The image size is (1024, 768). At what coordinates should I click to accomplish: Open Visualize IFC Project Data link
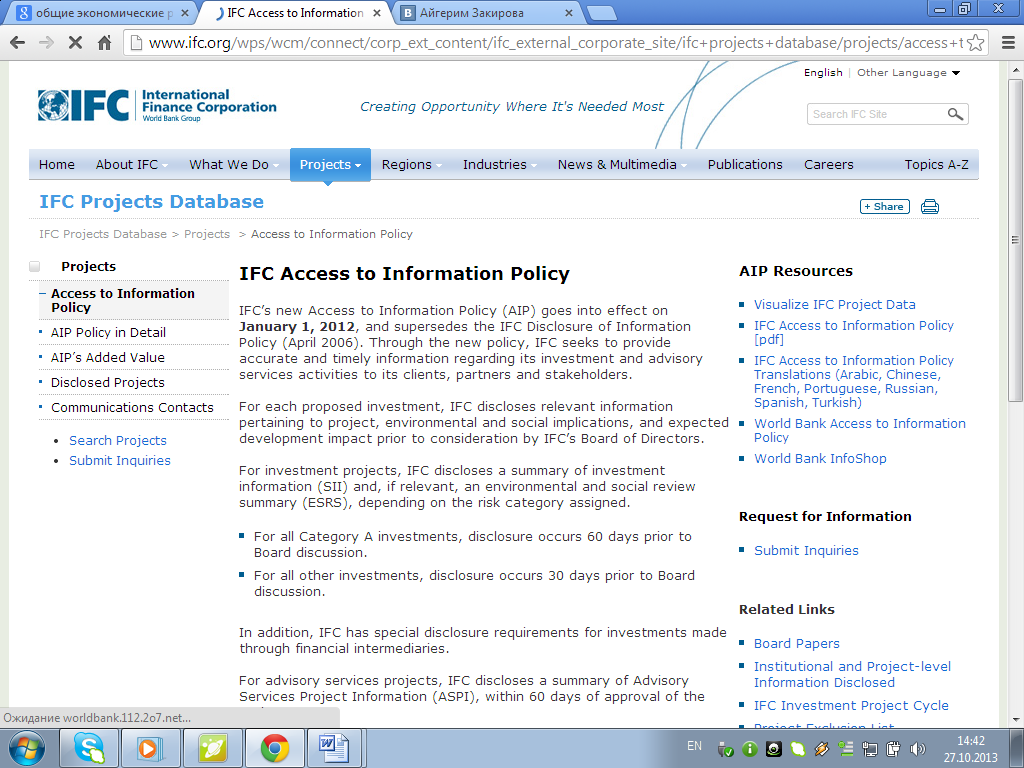pos(835,305)
